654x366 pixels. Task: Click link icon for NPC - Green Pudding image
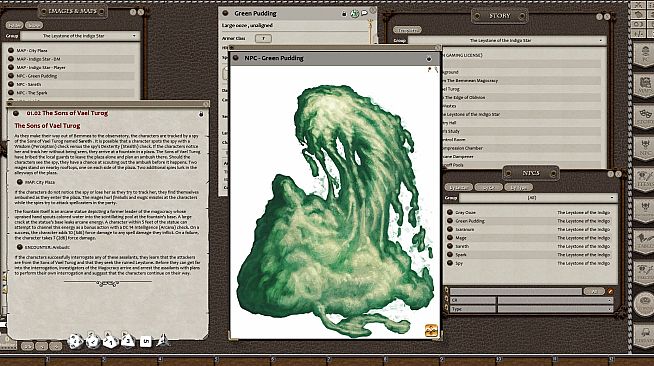click(x=11, y=76)
